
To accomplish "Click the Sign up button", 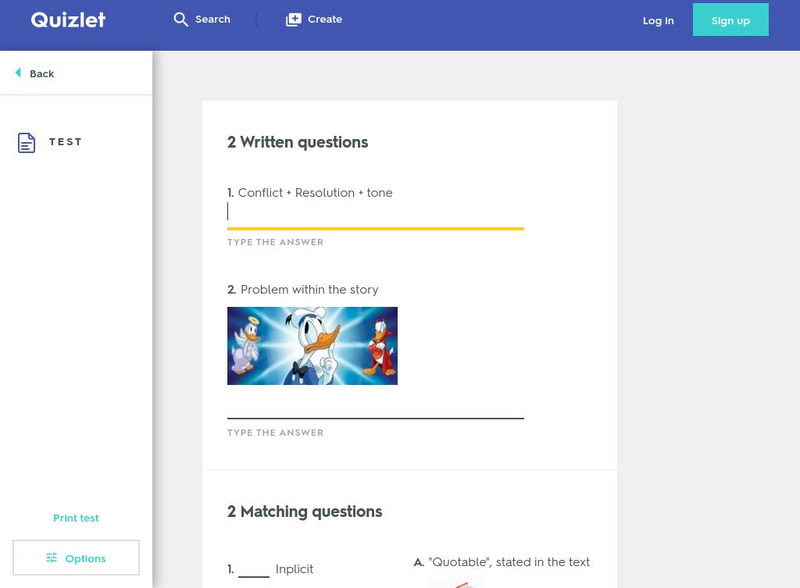I will pos(731,20).
